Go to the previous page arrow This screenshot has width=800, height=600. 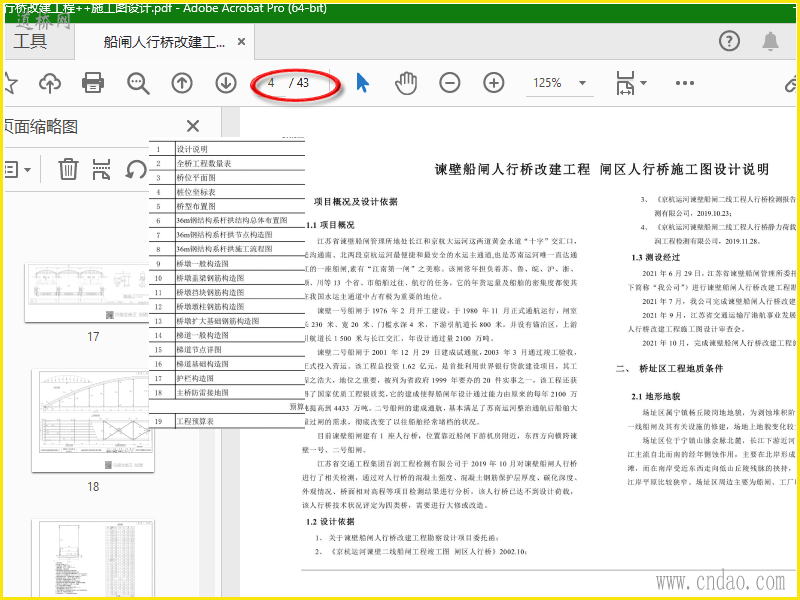click(182, 83)
